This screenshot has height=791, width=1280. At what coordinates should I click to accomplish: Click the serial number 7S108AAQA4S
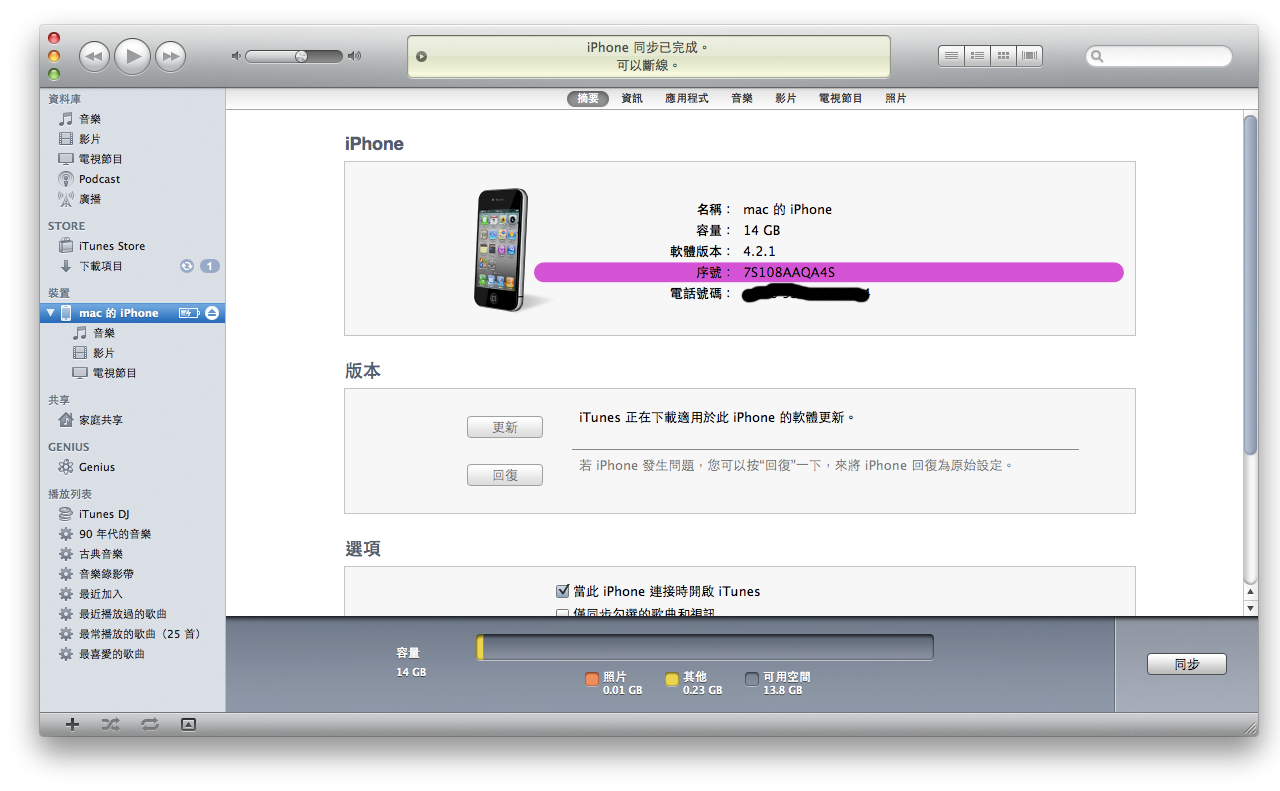pyautogui.click(x=789, y=272)
